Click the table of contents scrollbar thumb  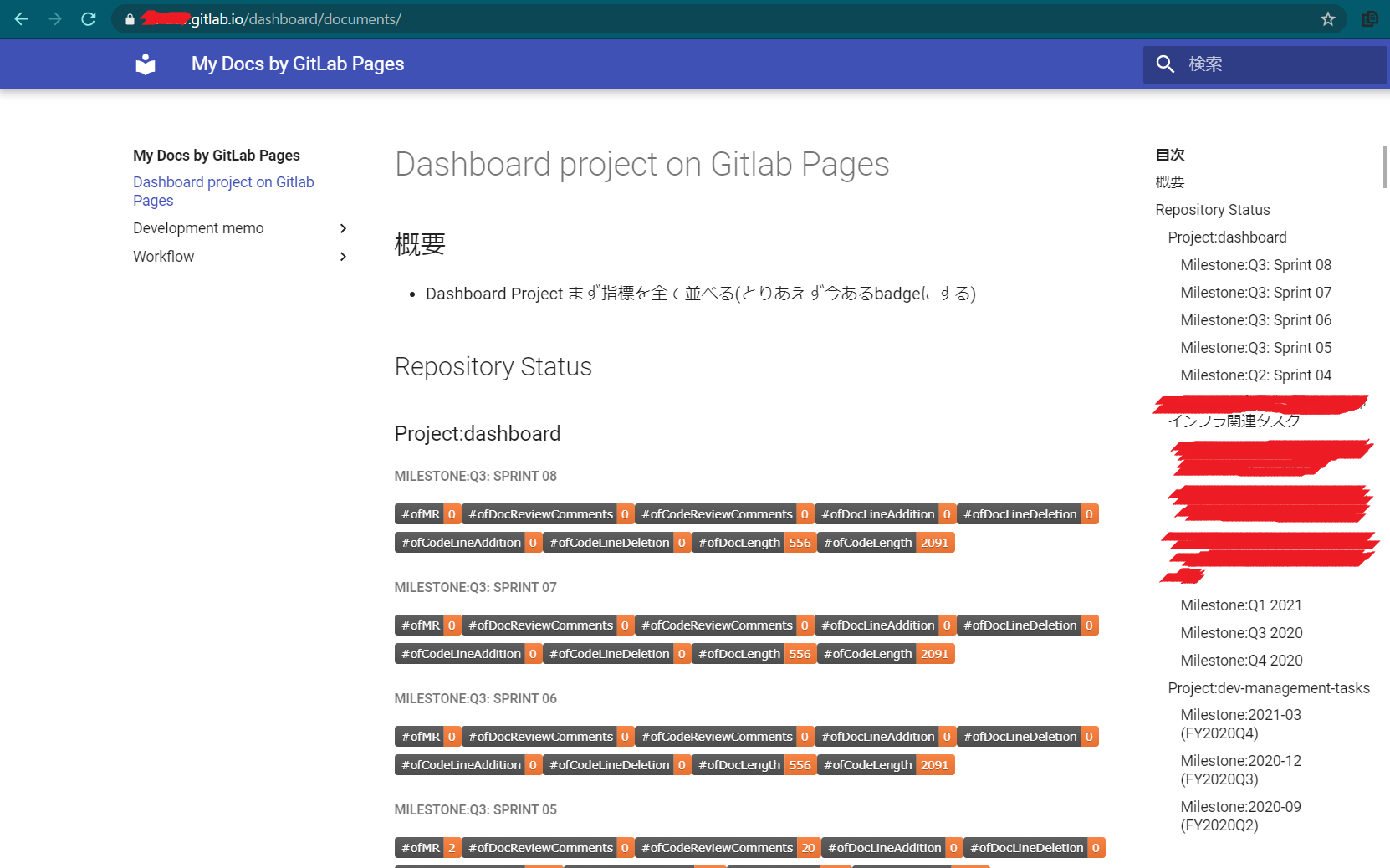pos(1386,167)
